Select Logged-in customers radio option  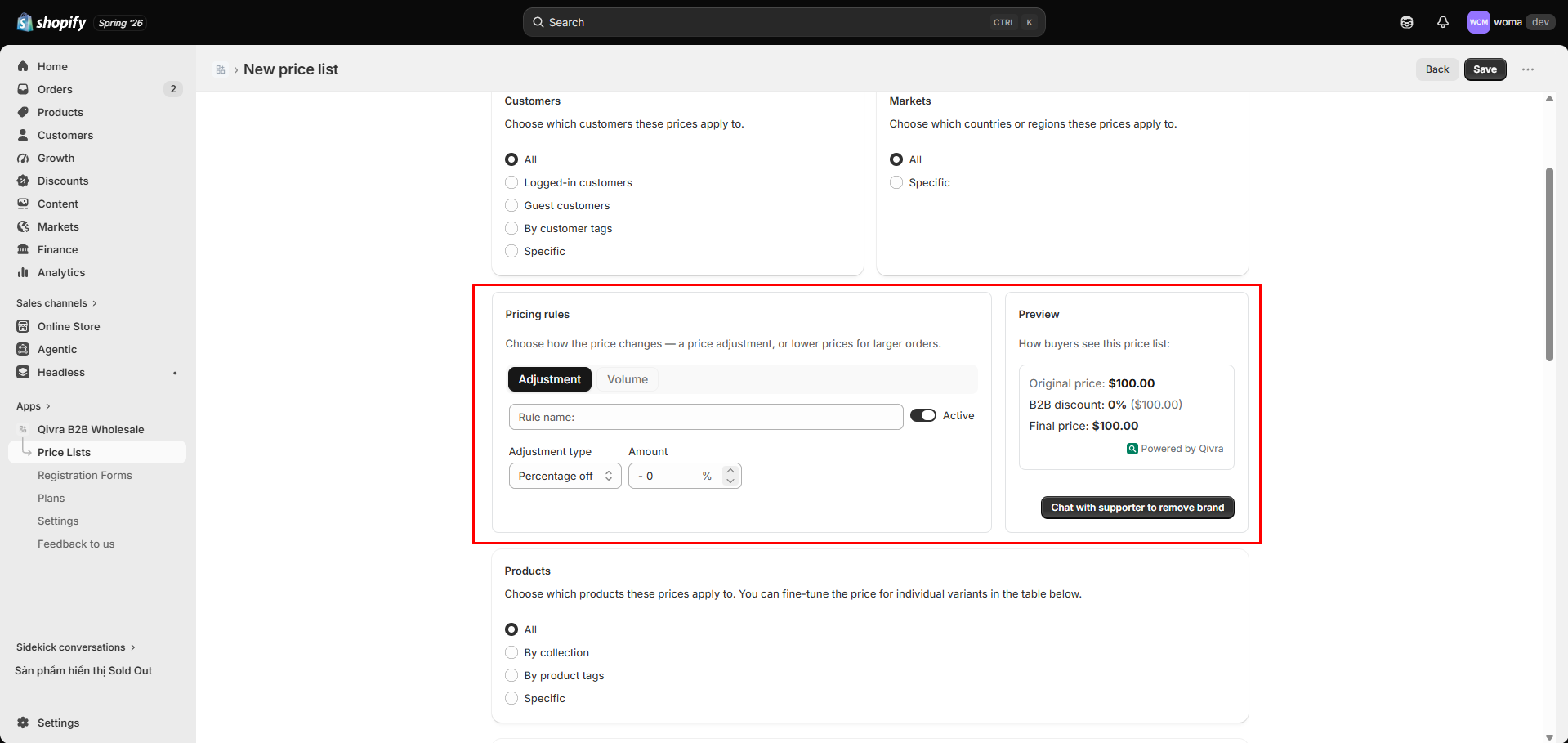point(511,182)
